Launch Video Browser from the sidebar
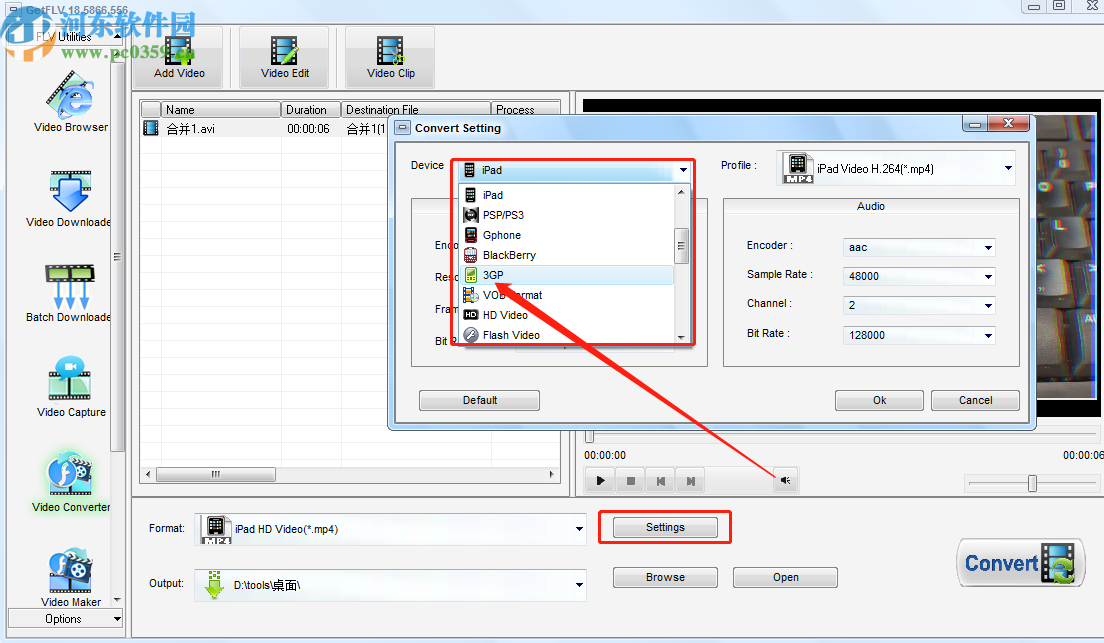1104x643 pixels. pos(70,102)
